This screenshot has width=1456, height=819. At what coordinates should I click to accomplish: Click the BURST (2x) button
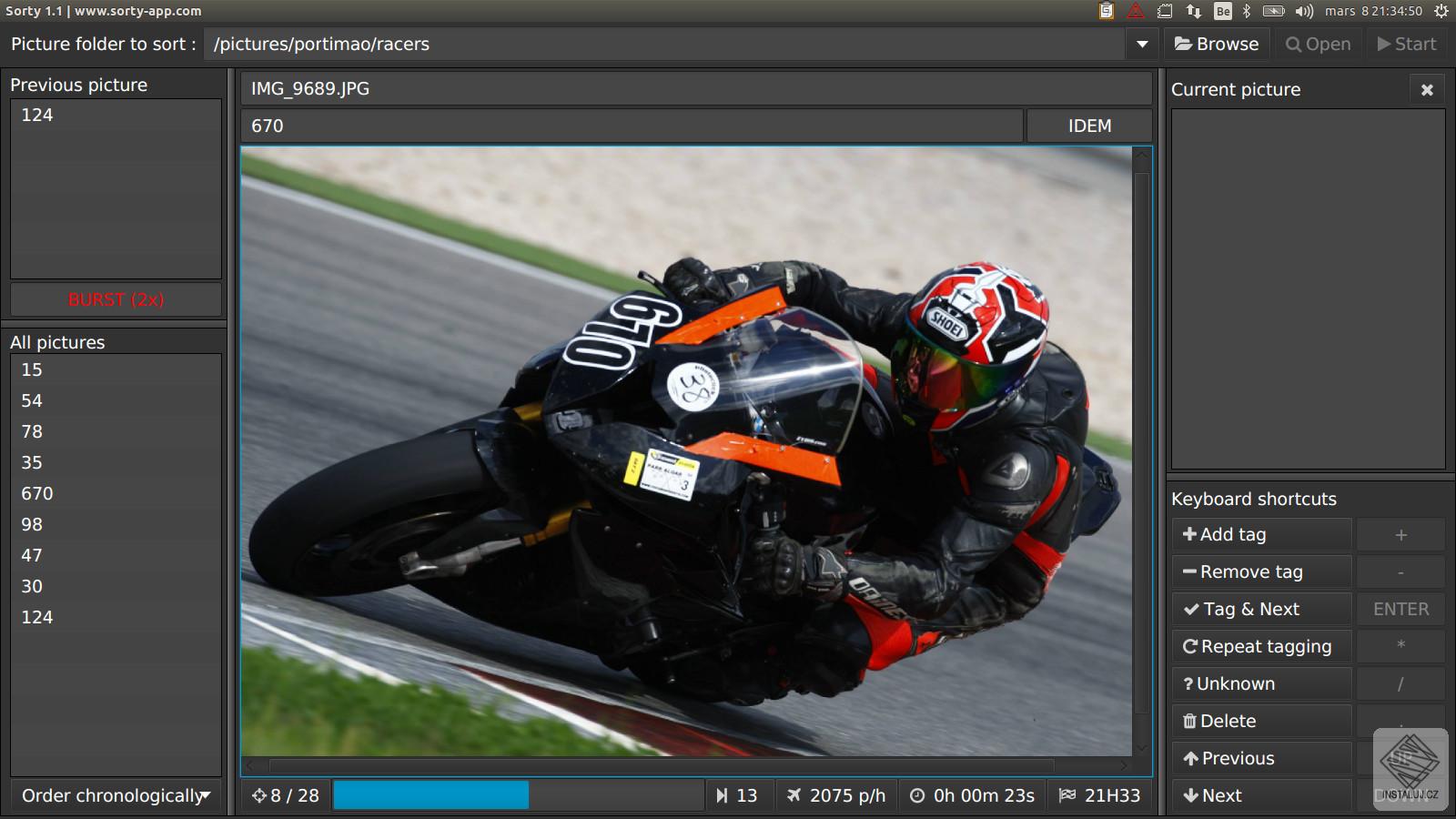116,299
